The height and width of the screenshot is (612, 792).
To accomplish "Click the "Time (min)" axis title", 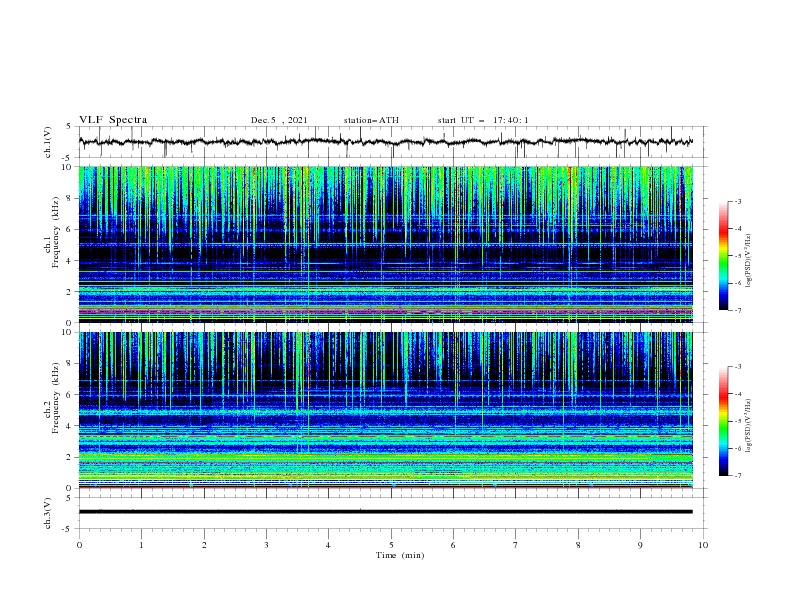I will [400, 555].
